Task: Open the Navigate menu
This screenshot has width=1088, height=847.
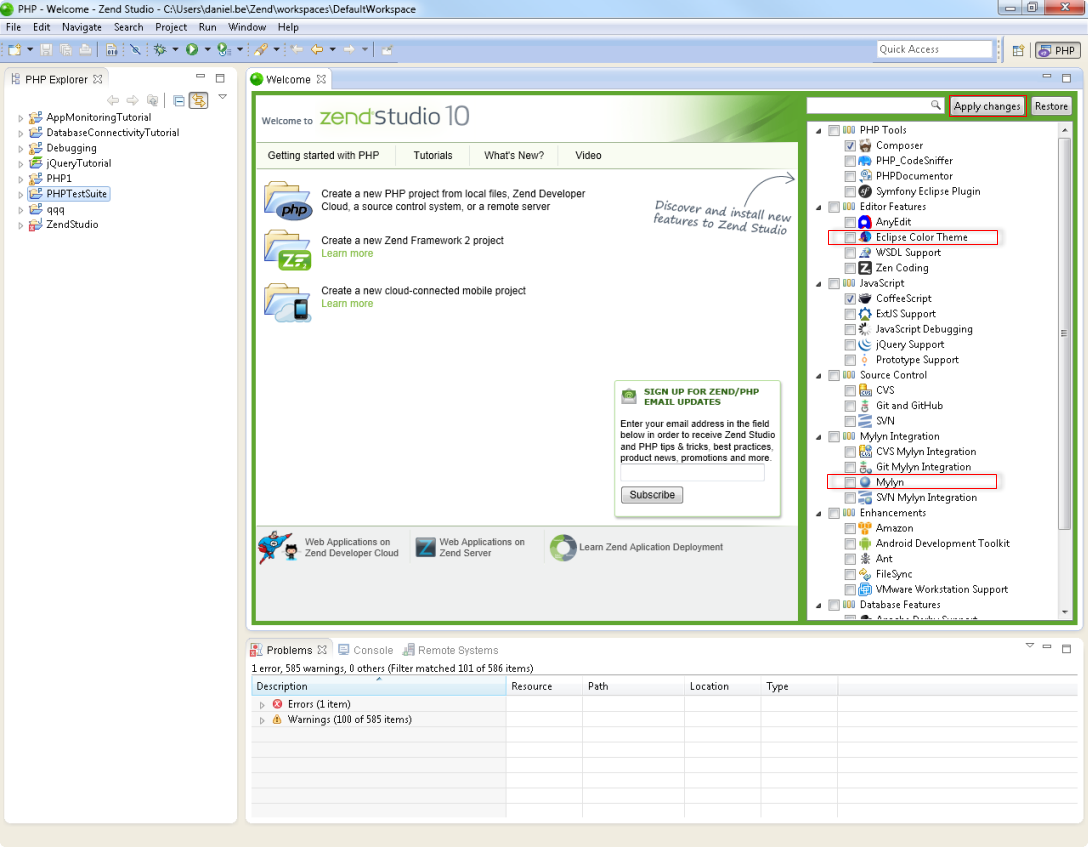Action: 82,27
